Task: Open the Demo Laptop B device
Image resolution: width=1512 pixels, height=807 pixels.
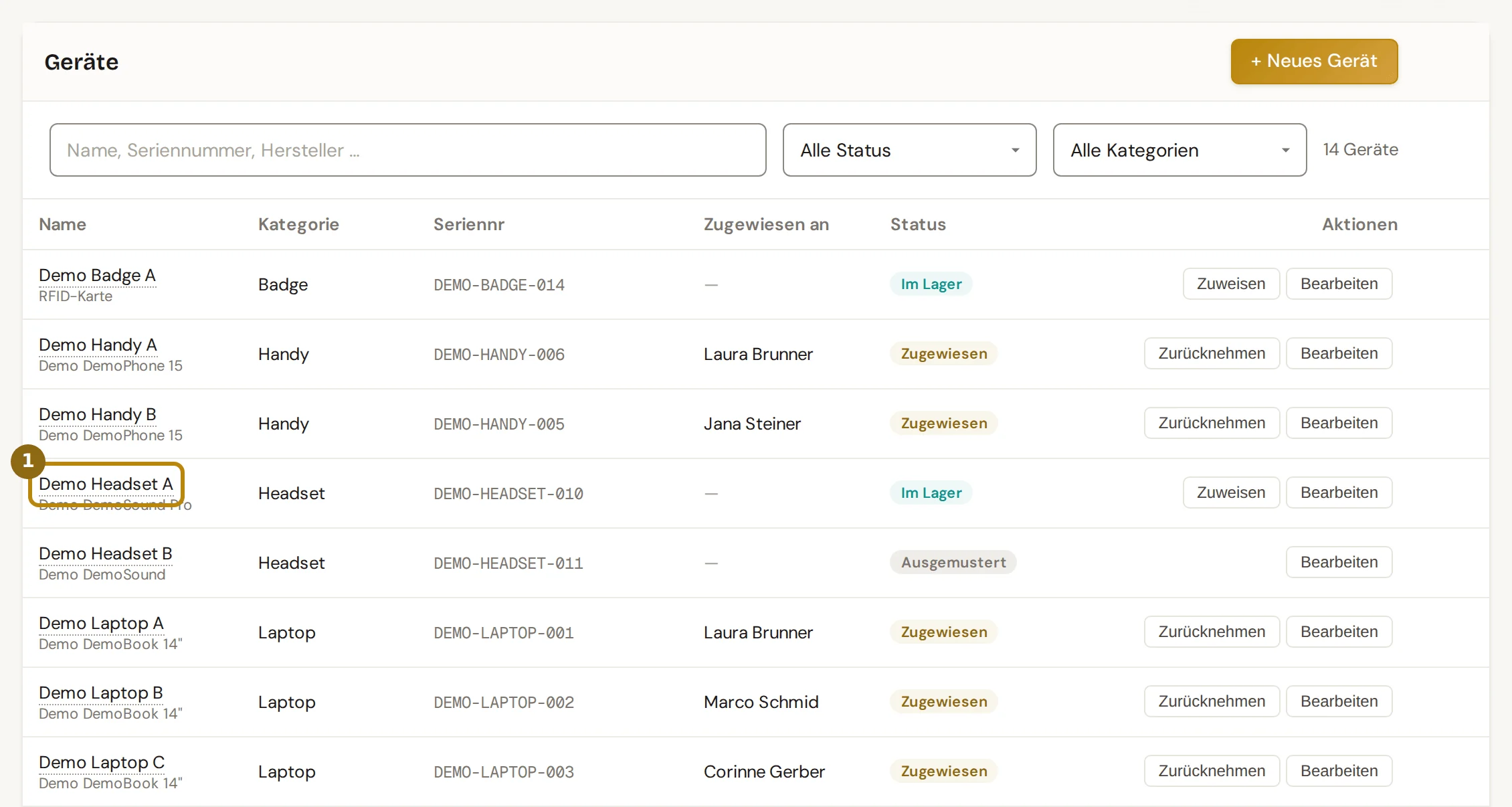Action: (x=101, y=693)
